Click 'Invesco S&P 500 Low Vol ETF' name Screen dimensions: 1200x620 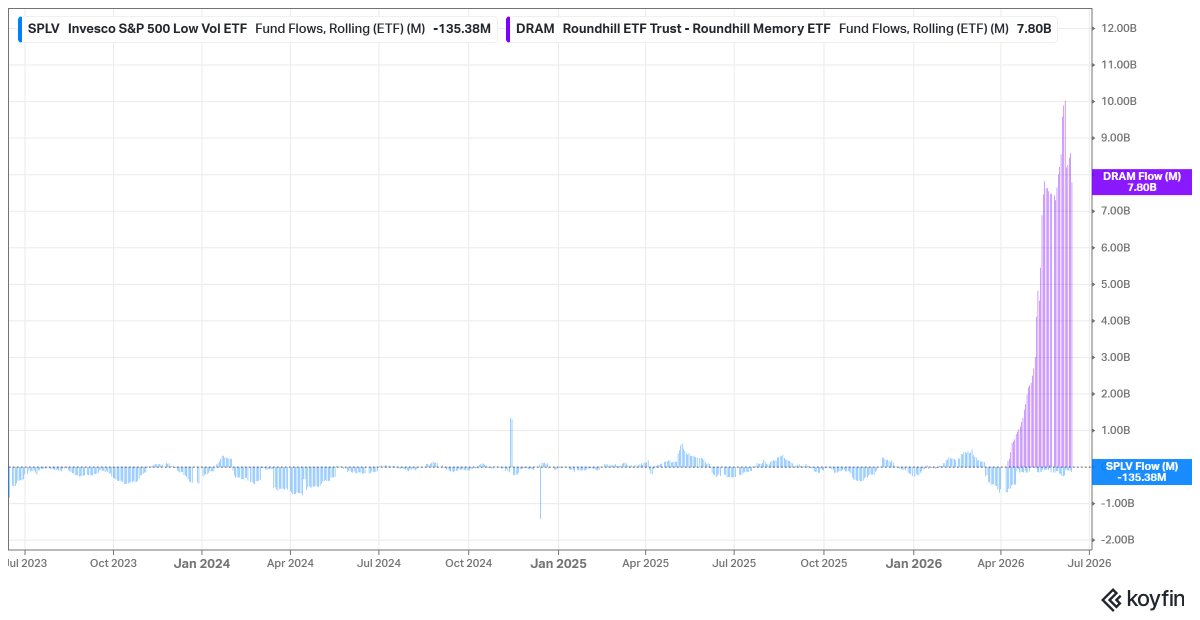(157, 29)
